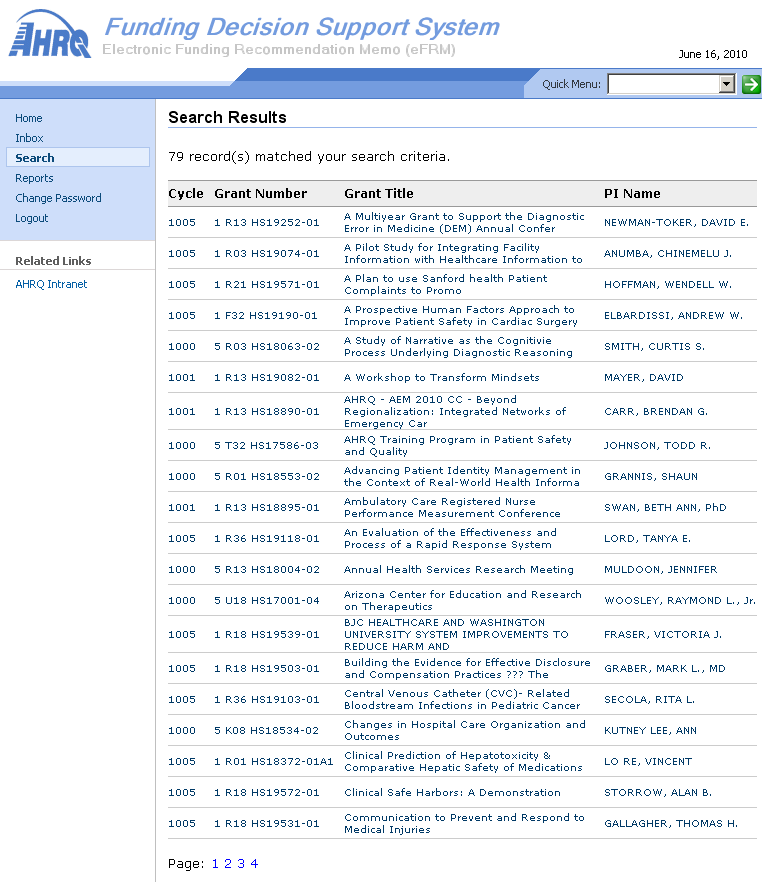Open grant number 5 R01 HS18553-02
Viewport: 762px width, 882px height.
267,476
